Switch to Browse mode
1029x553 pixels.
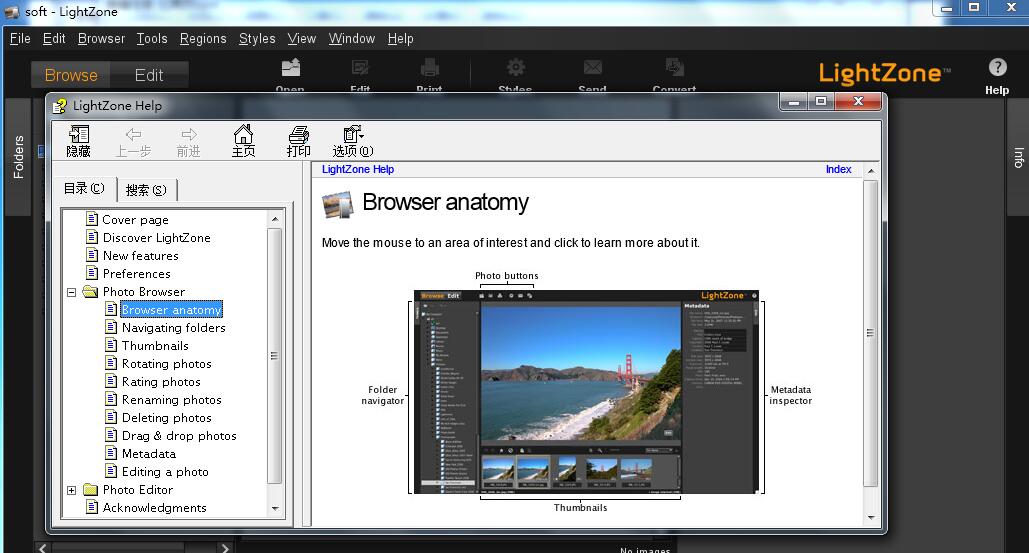71,75
